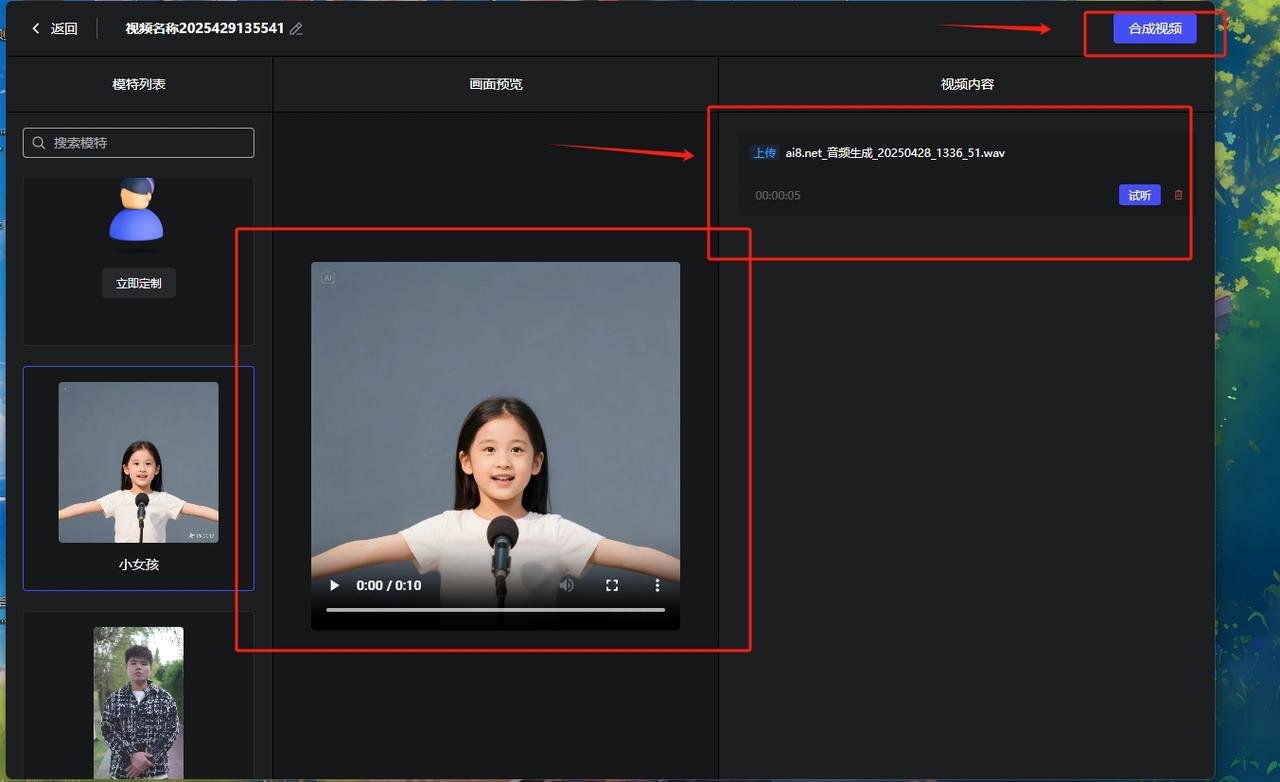Click the video playback progress bar

[x=495, y=607]
